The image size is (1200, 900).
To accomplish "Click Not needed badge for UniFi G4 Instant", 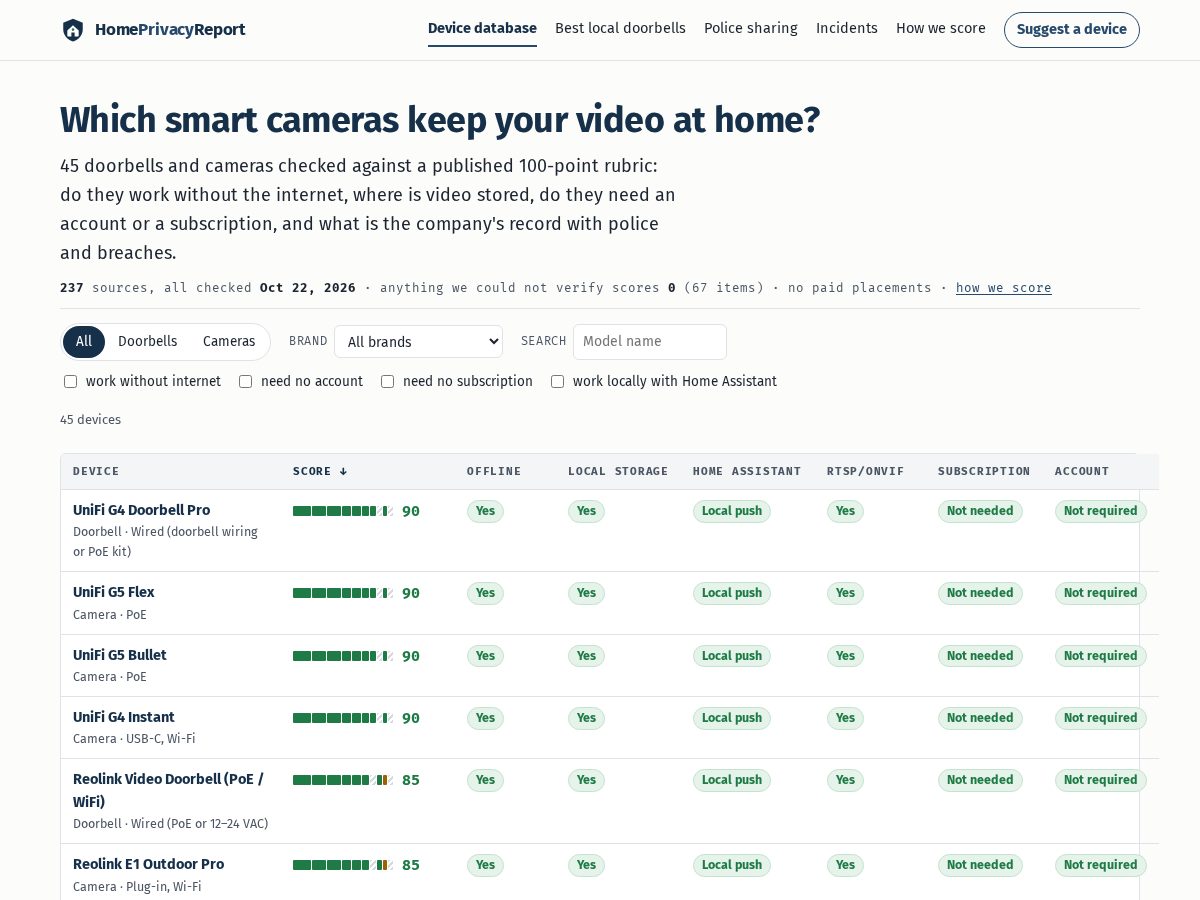I will coord(980,718).
